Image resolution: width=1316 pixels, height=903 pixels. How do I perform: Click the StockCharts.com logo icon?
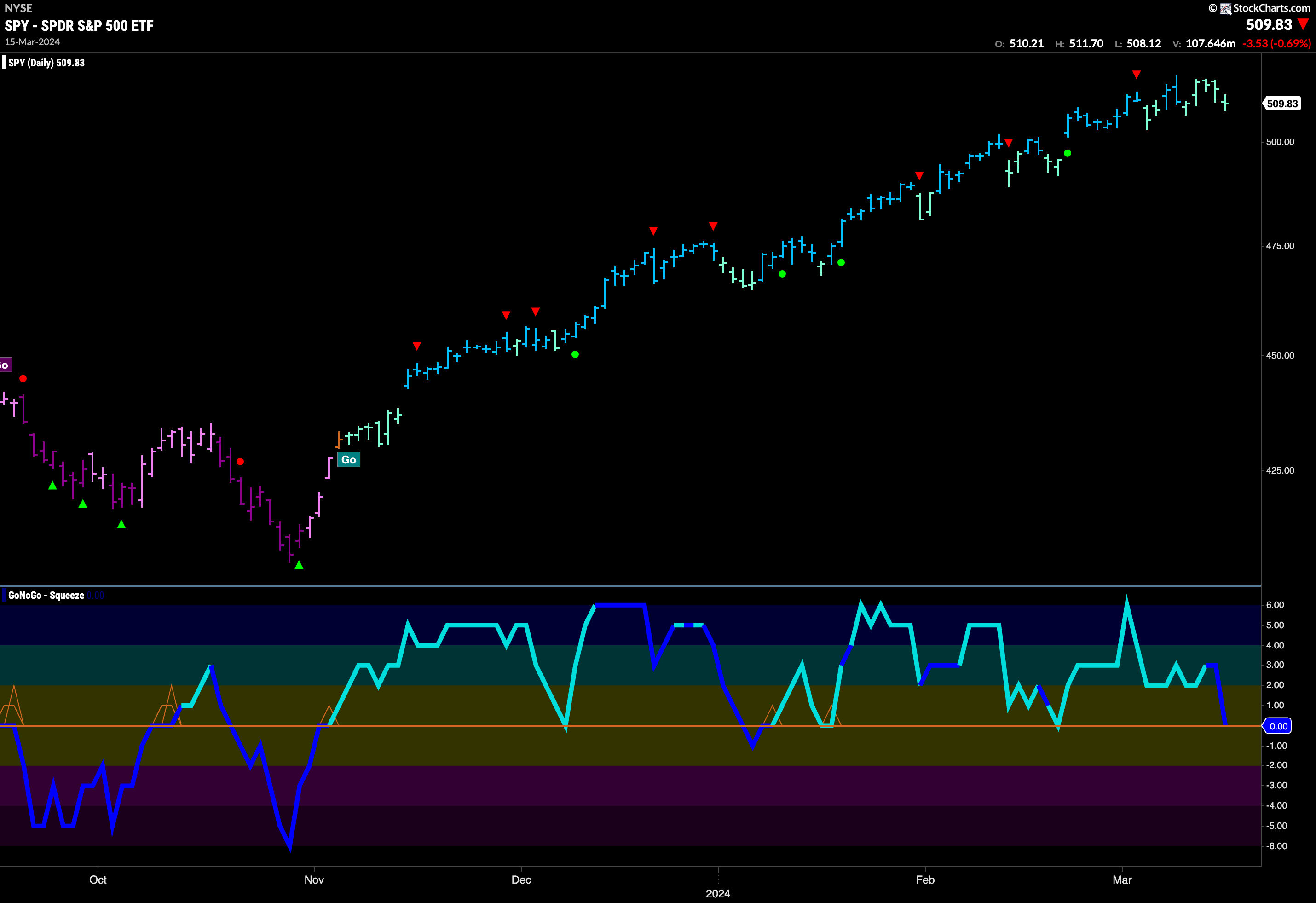point(1226,8)
